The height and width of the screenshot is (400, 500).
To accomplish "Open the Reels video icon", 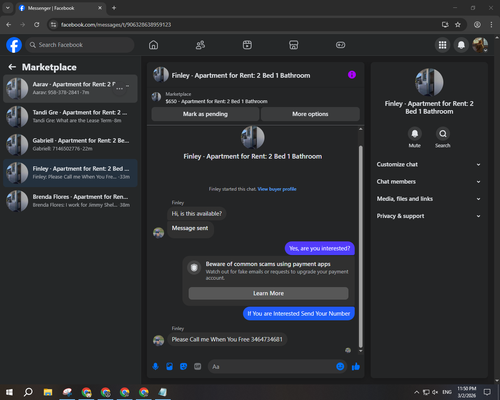I will tap(247, 45).
